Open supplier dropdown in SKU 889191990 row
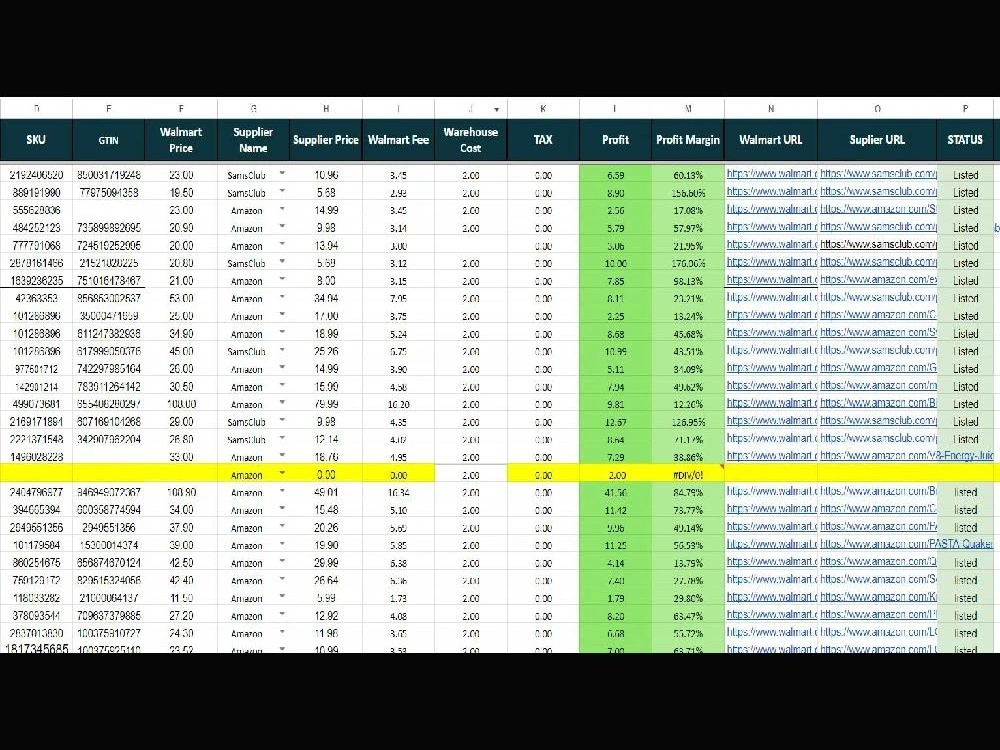Screen dimensions: 1000x750 tap(282, 191)
